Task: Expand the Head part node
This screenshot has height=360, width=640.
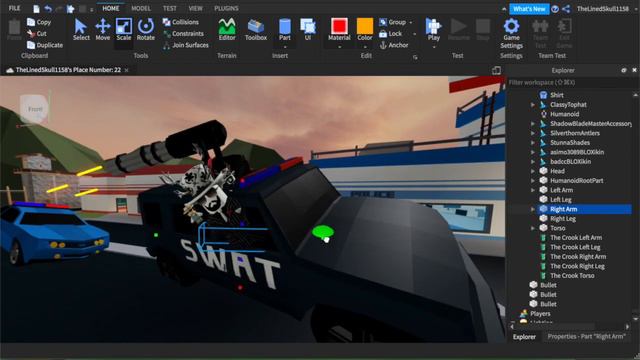Action: (x=533, y=171)
